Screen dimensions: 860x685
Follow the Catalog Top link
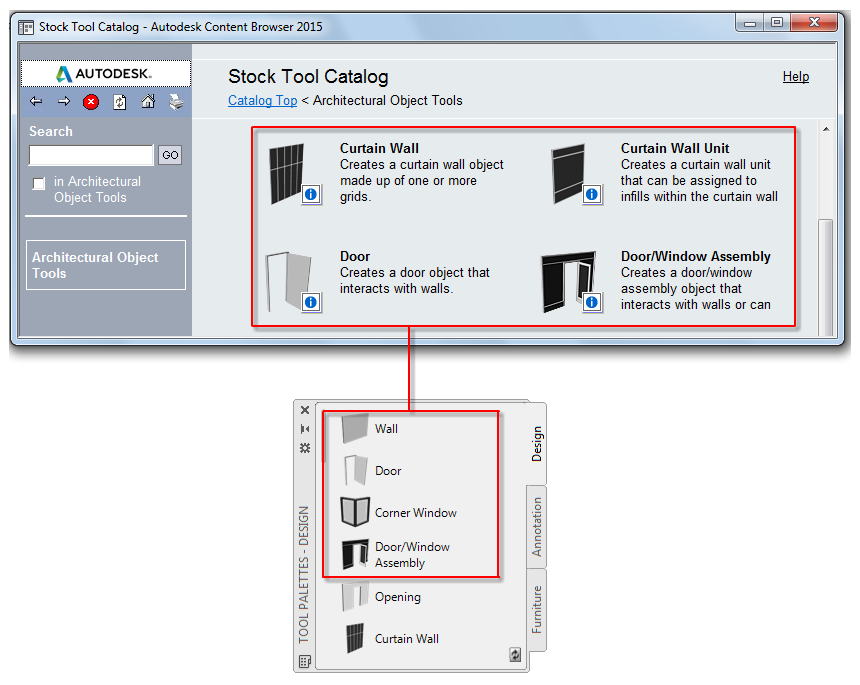262,100
